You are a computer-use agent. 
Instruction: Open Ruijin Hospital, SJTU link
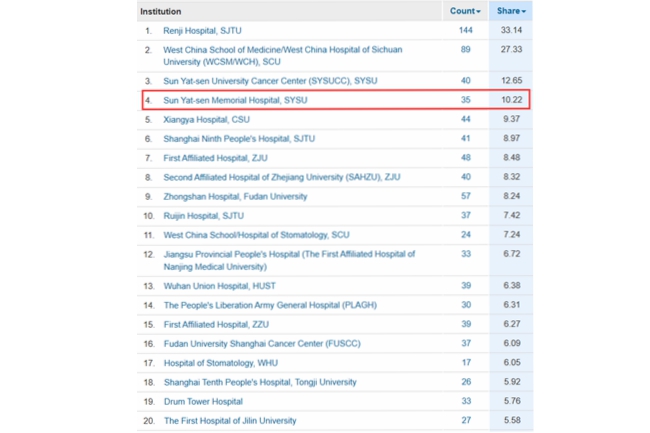click(204, 216)
